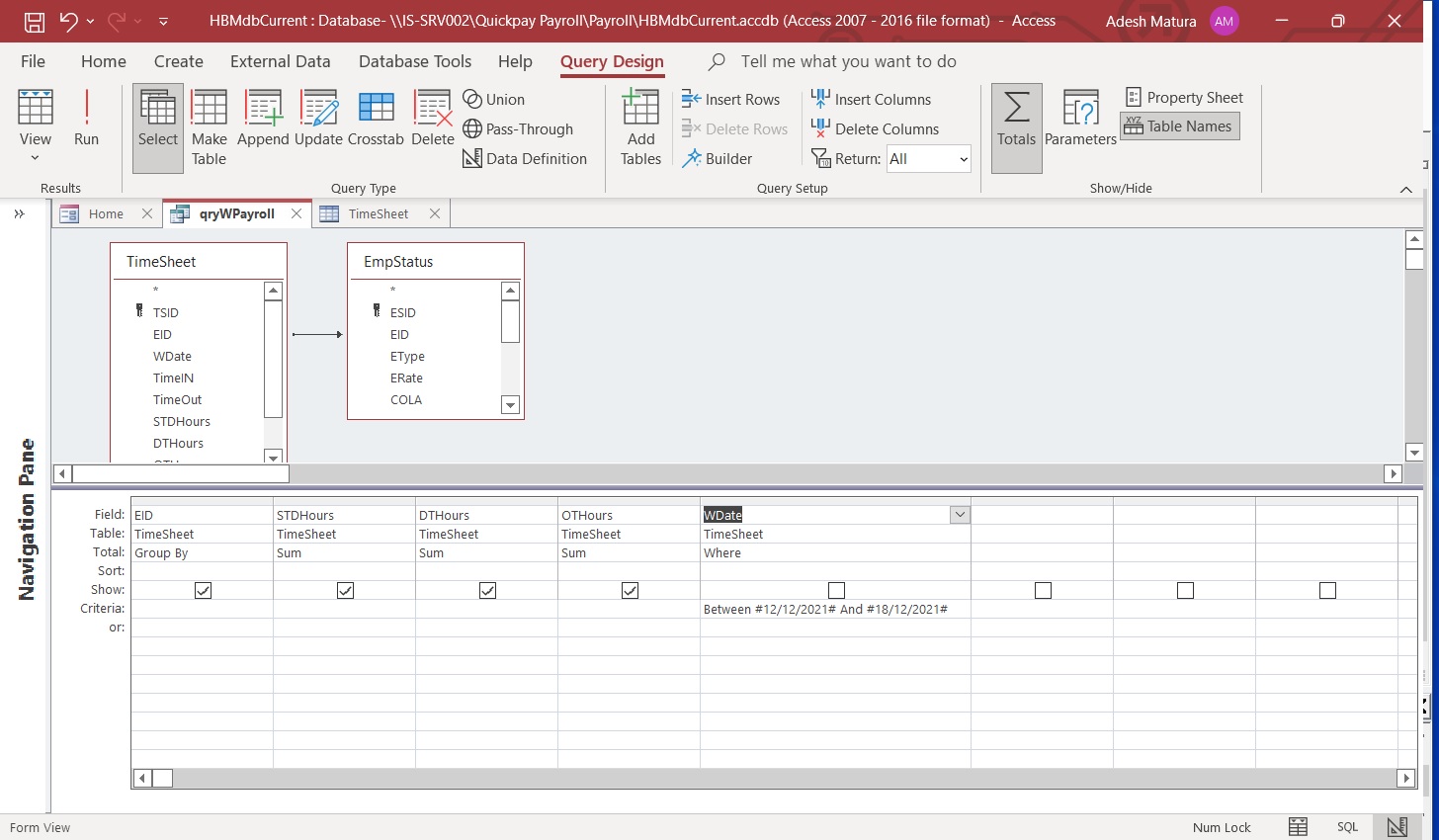1439x840 pixels.
Task: Expand the View dropdown arrow
Action: [36, 158]
